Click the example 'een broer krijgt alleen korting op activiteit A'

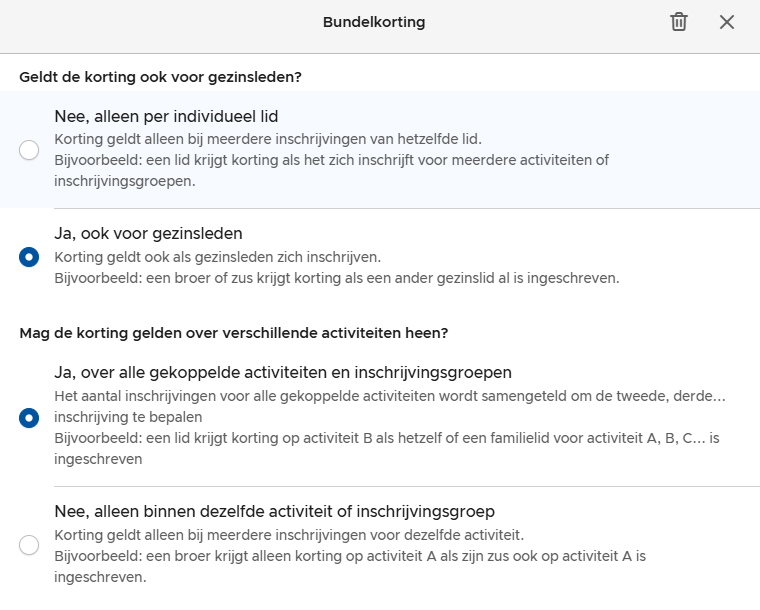(x=350, y=556)
